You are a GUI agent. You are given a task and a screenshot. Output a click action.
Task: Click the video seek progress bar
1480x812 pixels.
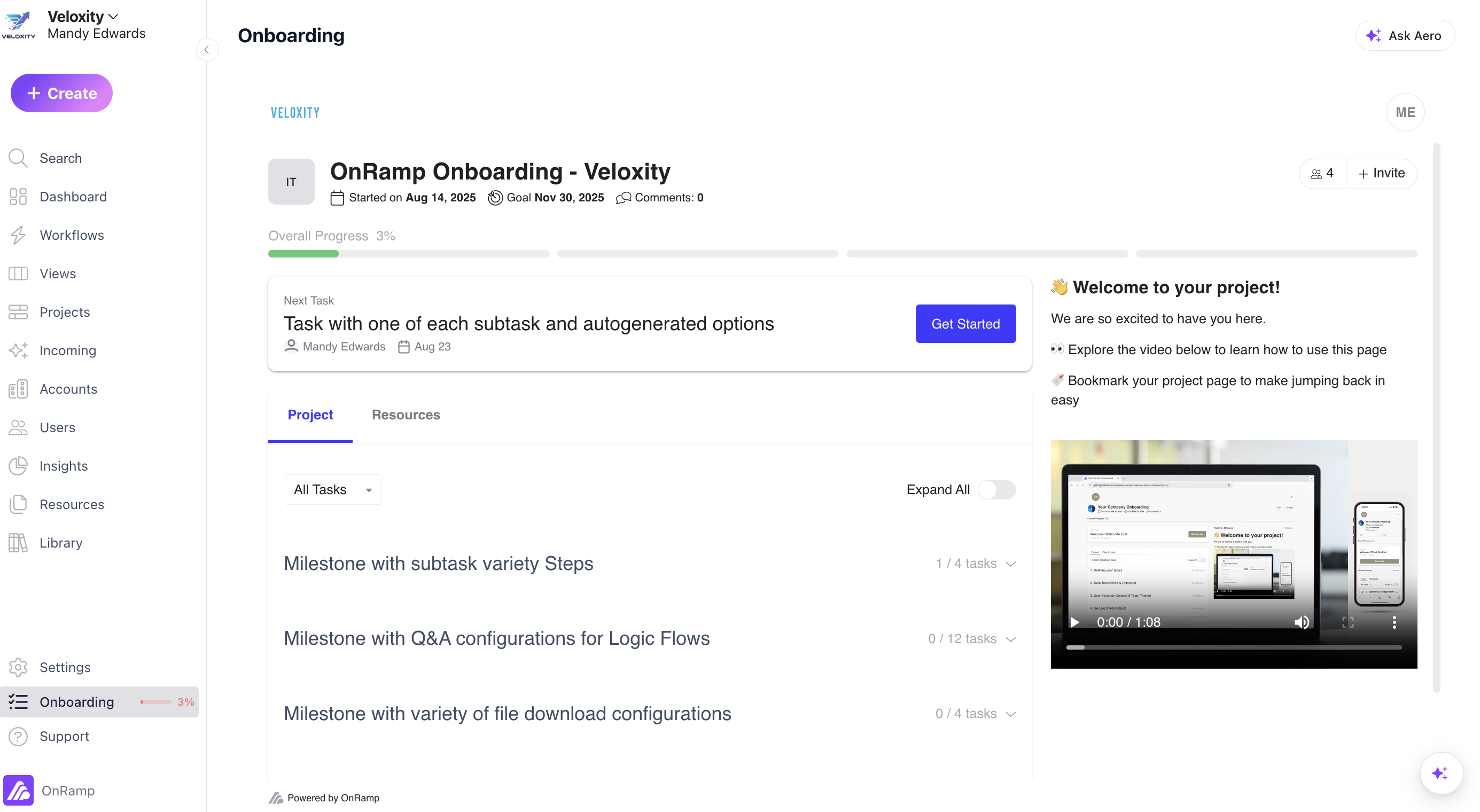pos(1234,647)
